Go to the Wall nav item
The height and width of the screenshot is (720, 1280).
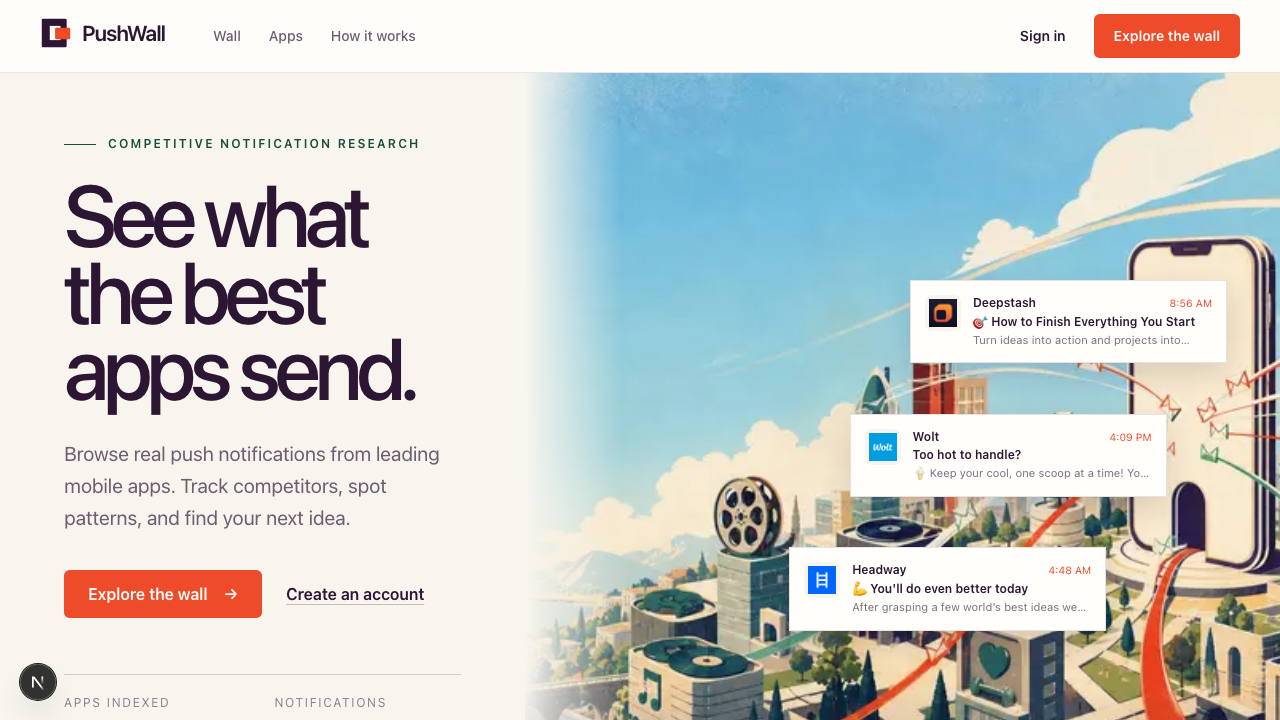[227, 36]
